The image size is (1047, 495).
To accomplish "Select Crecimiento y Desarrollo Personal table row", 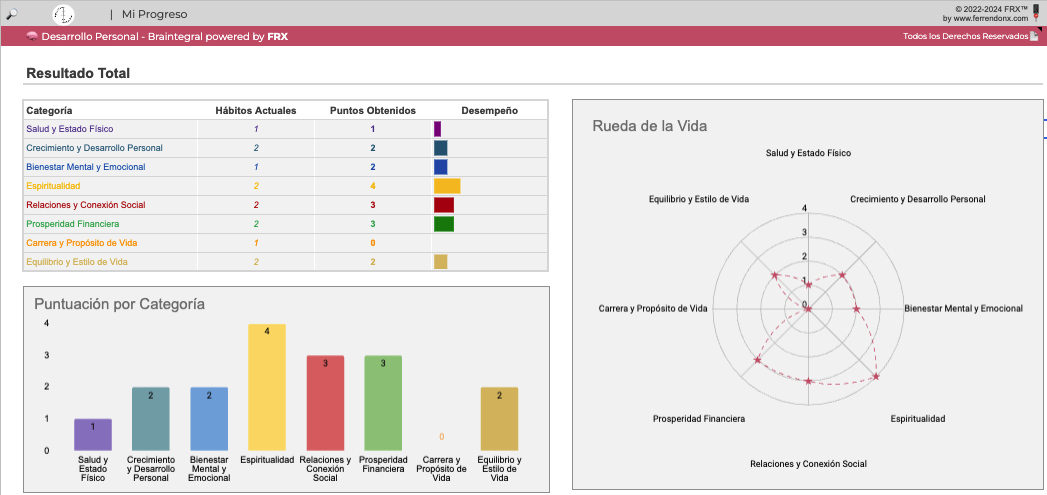I will click(286, 148).
